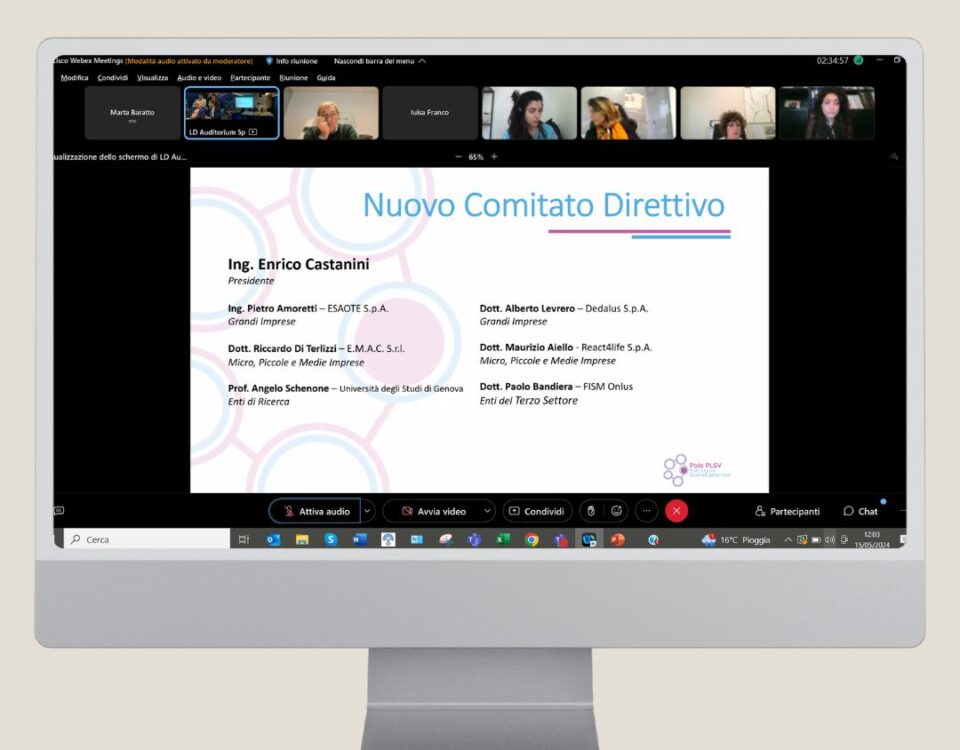Click the battery tray icon
960x750 pixels.
(x=816, y=539)
